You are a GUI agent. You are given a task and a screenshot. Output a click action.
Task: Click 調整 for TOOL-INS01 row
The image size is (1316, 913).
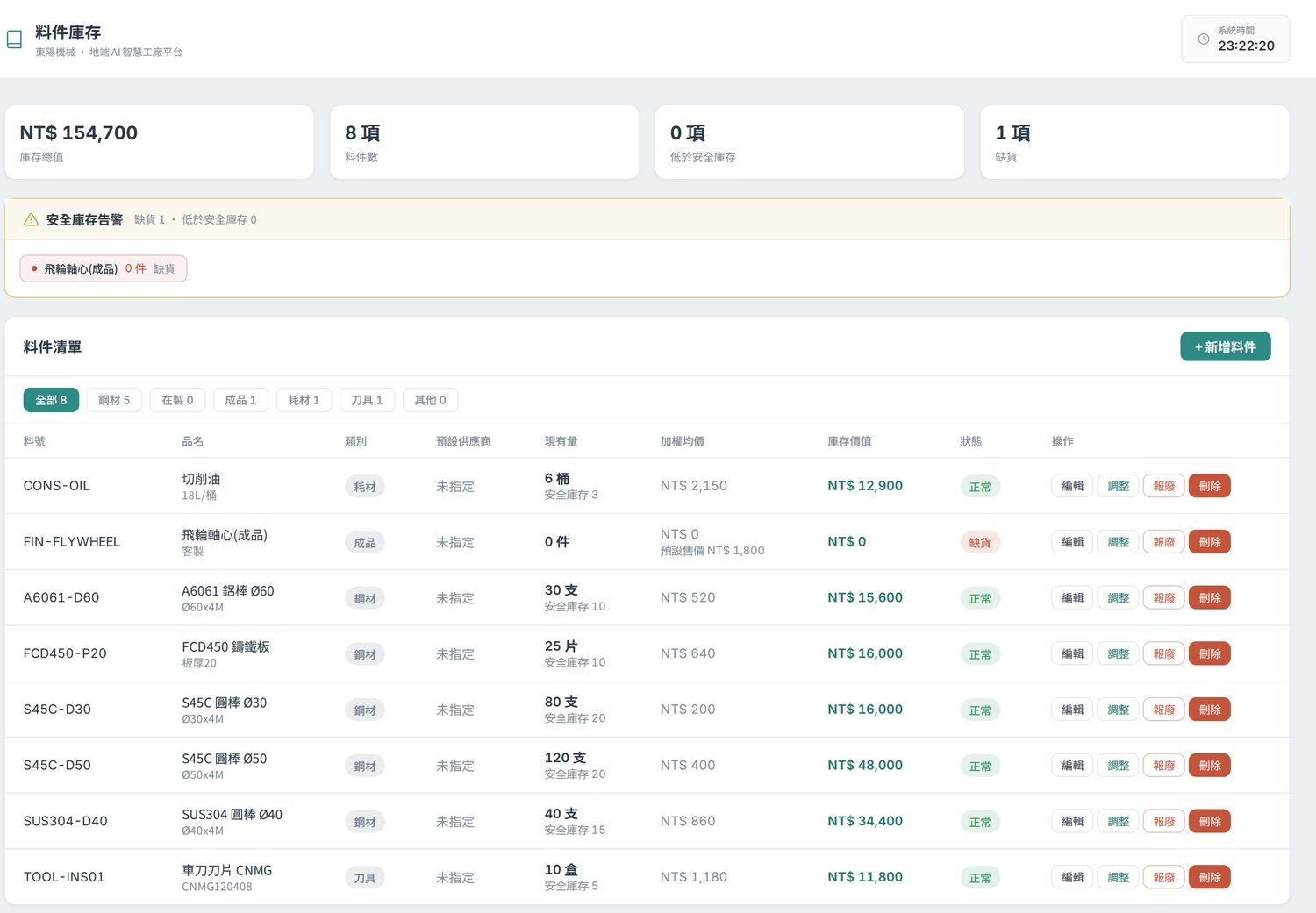click(x=1118, y=877)
